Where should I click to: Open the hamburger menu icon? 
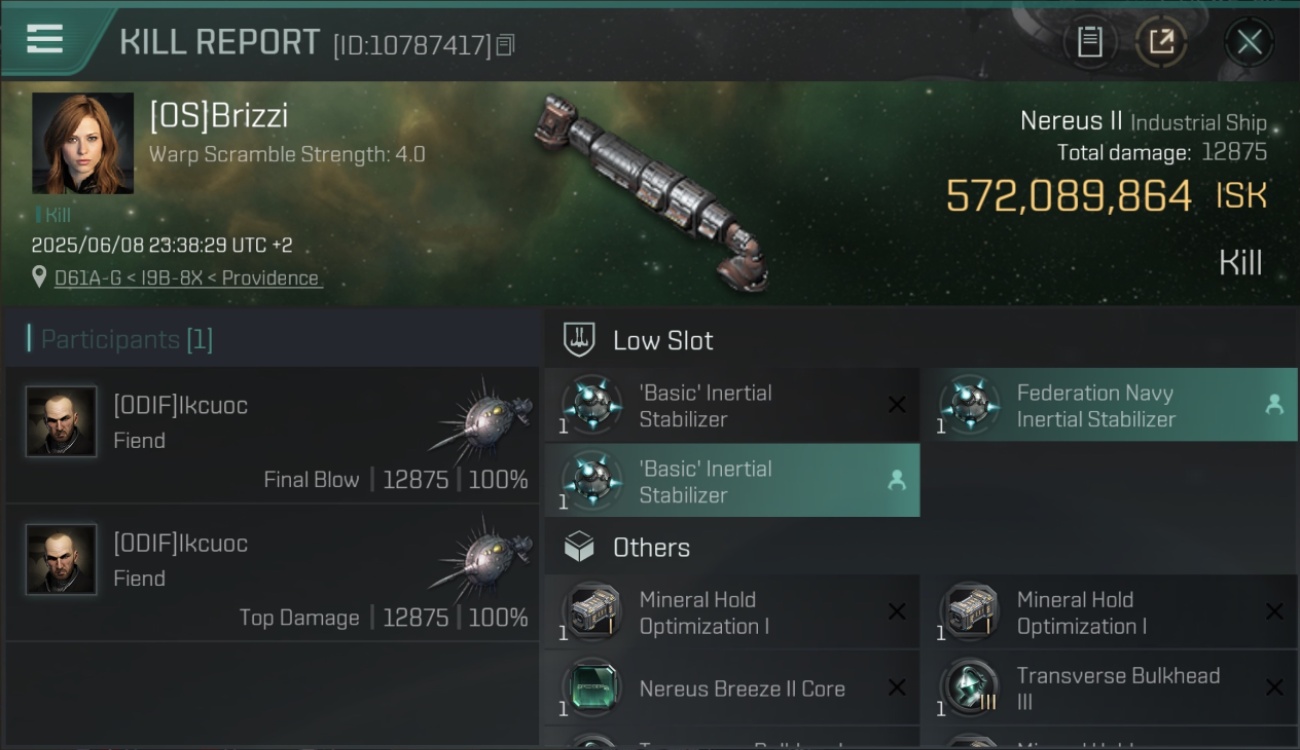click(x=45, y=39)
